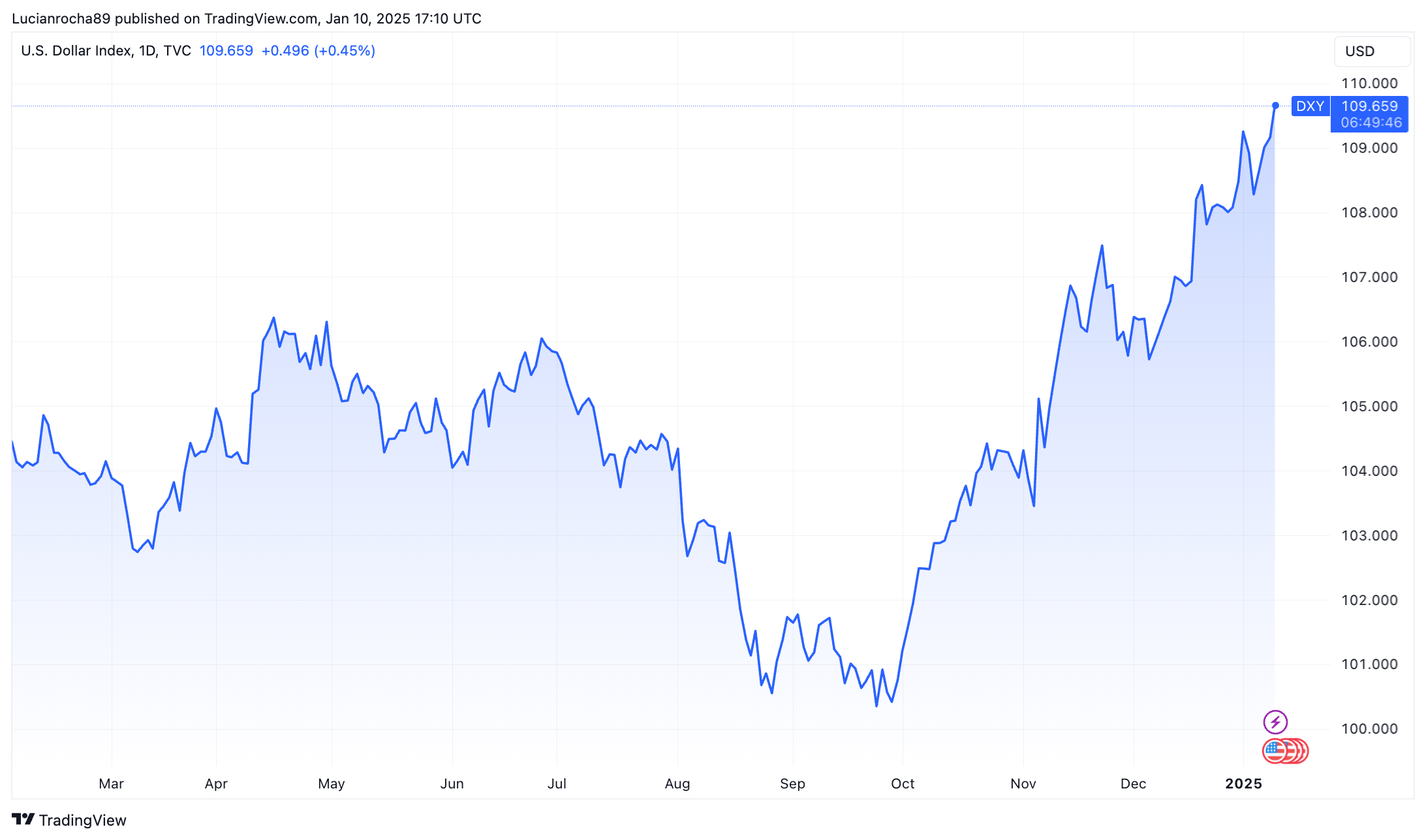Click the Oct label on time axis
The height and width of the screenshot is (840, 1426).
[903, 784]
